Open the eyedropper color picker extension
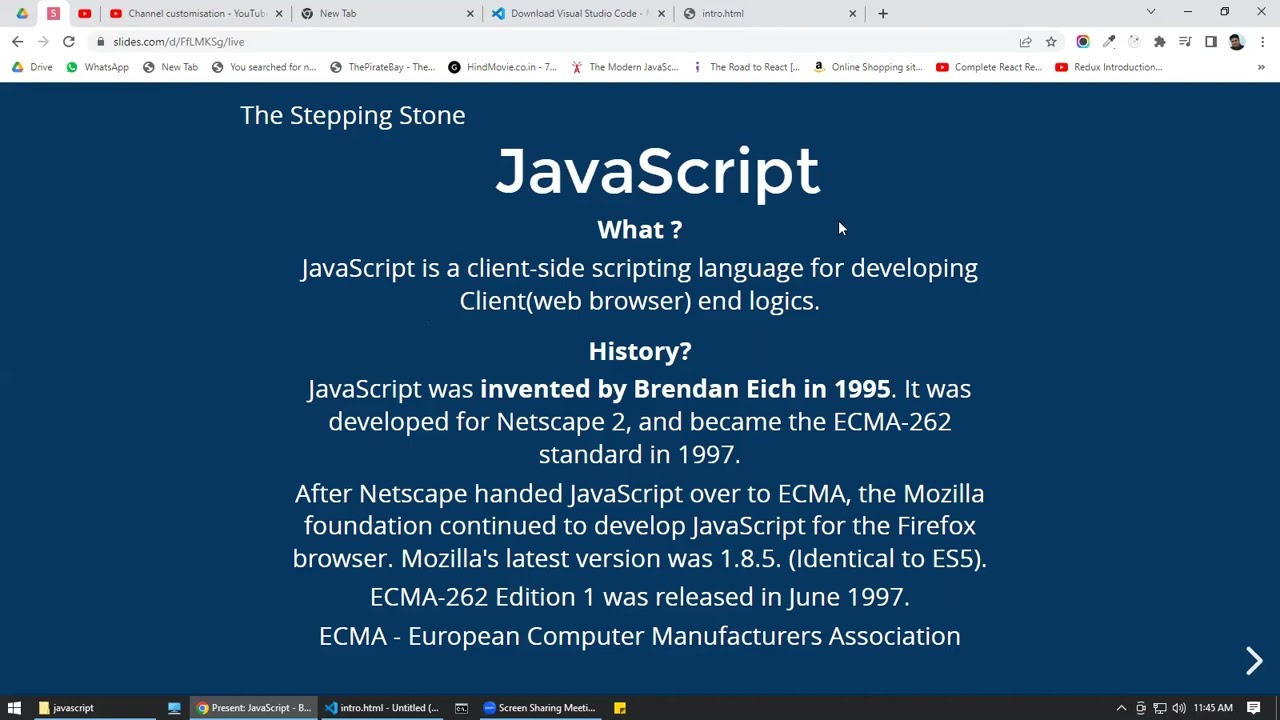Viewport: 1280px width, 720px height. [1109, 42]
